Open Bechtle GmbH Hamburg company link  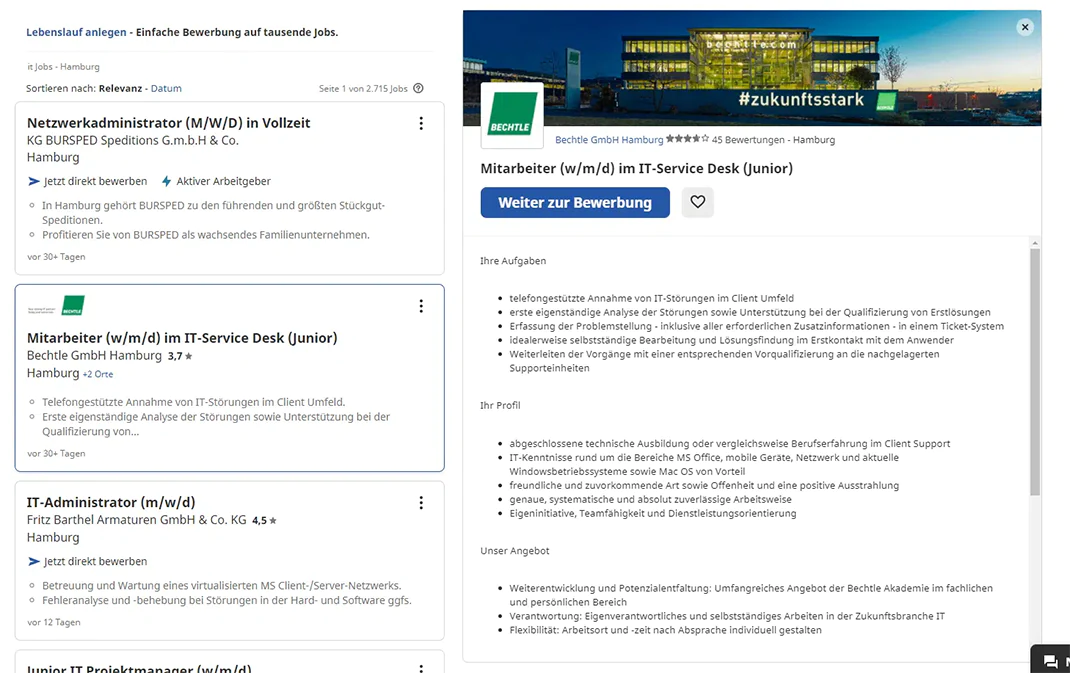[609, 139]
